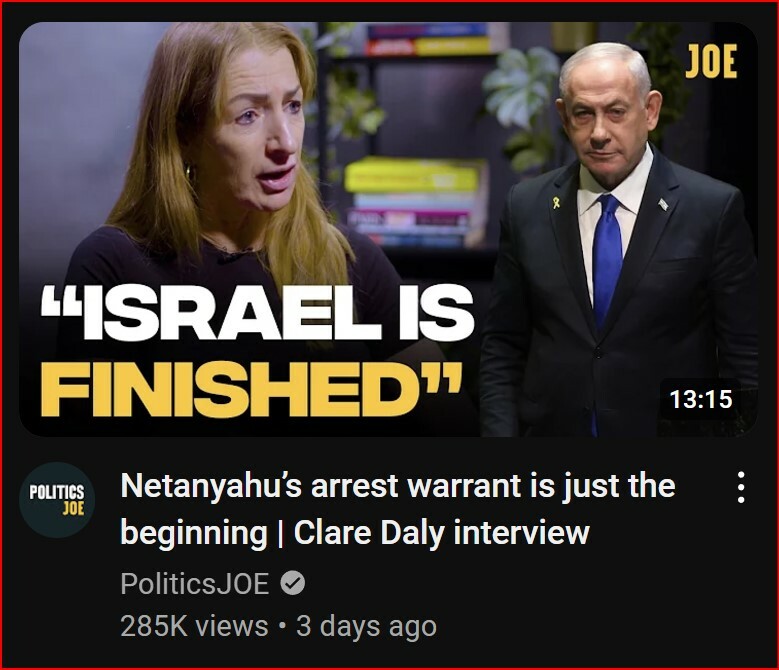Click the yellow ribbon pin on the suit
Viewport: 779px width, 670px height.
(x=557, y=202)
